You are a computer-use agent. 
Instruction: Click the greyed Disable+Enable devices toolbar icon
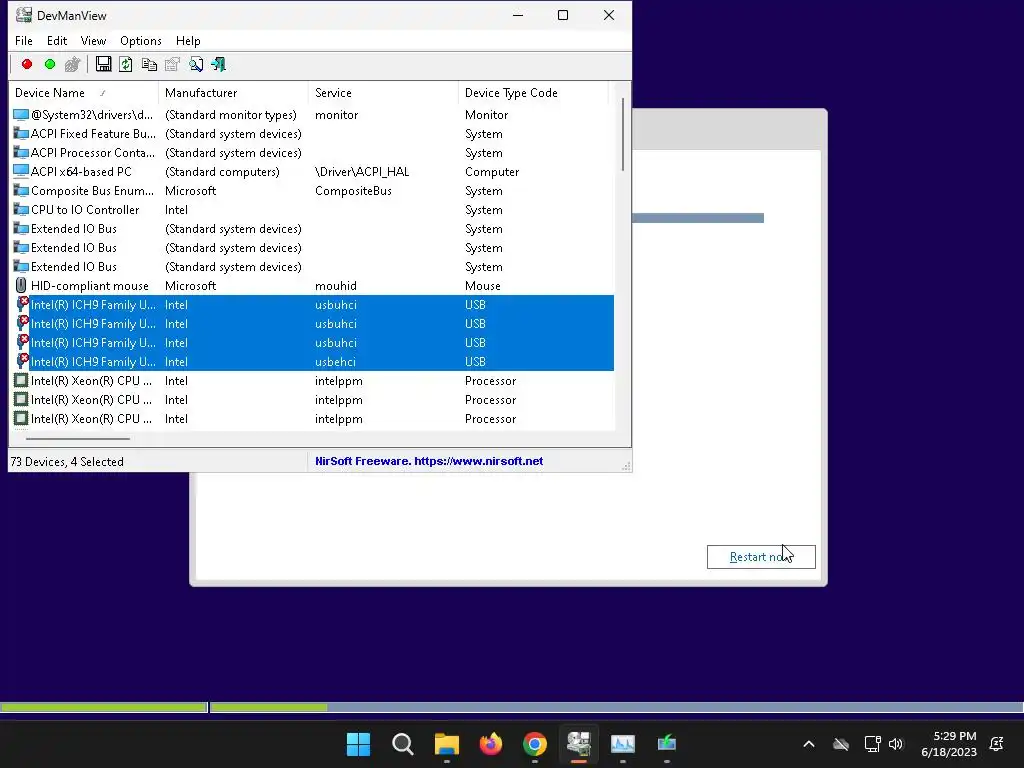tap(72, 64)
